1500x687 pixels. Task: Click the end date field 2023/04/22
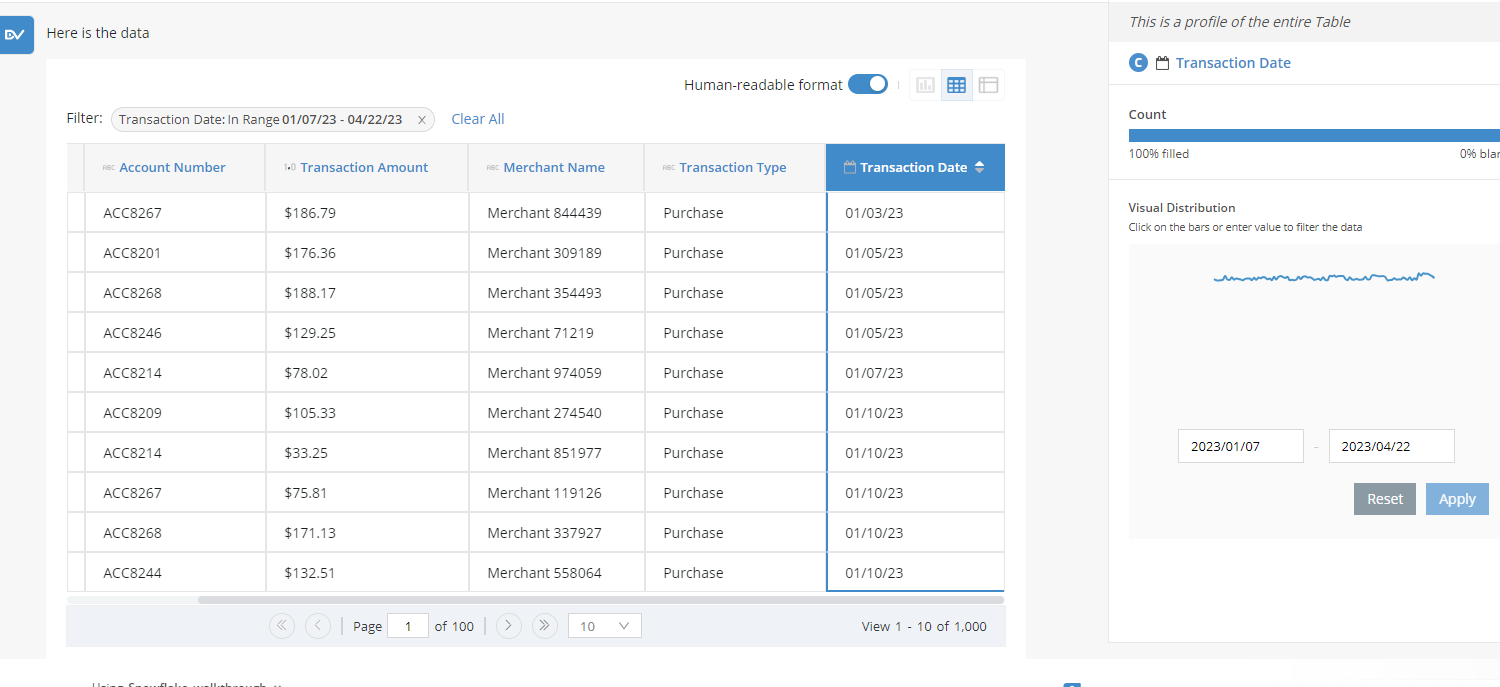coord(1391,446)
